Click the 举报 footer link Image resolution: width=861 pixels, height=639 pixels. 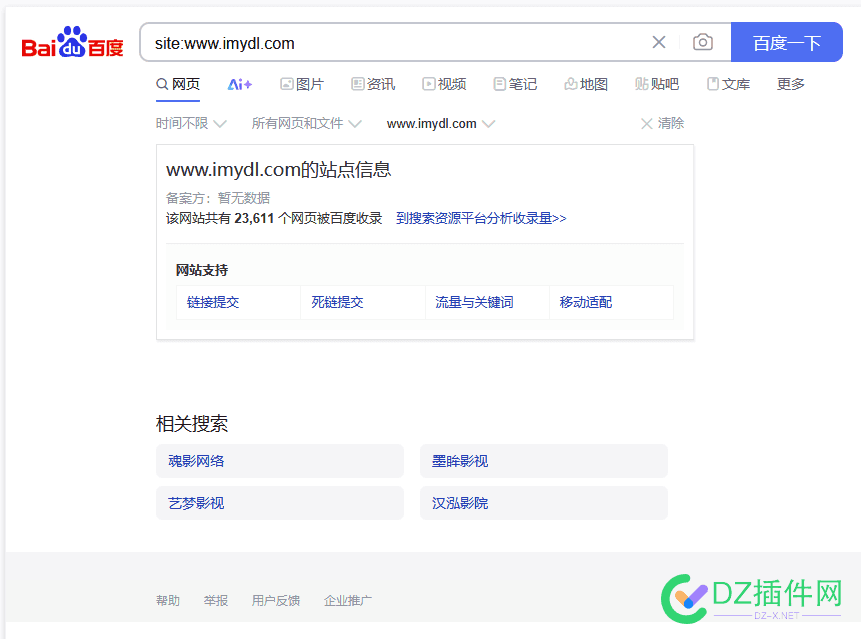(216, 601)
